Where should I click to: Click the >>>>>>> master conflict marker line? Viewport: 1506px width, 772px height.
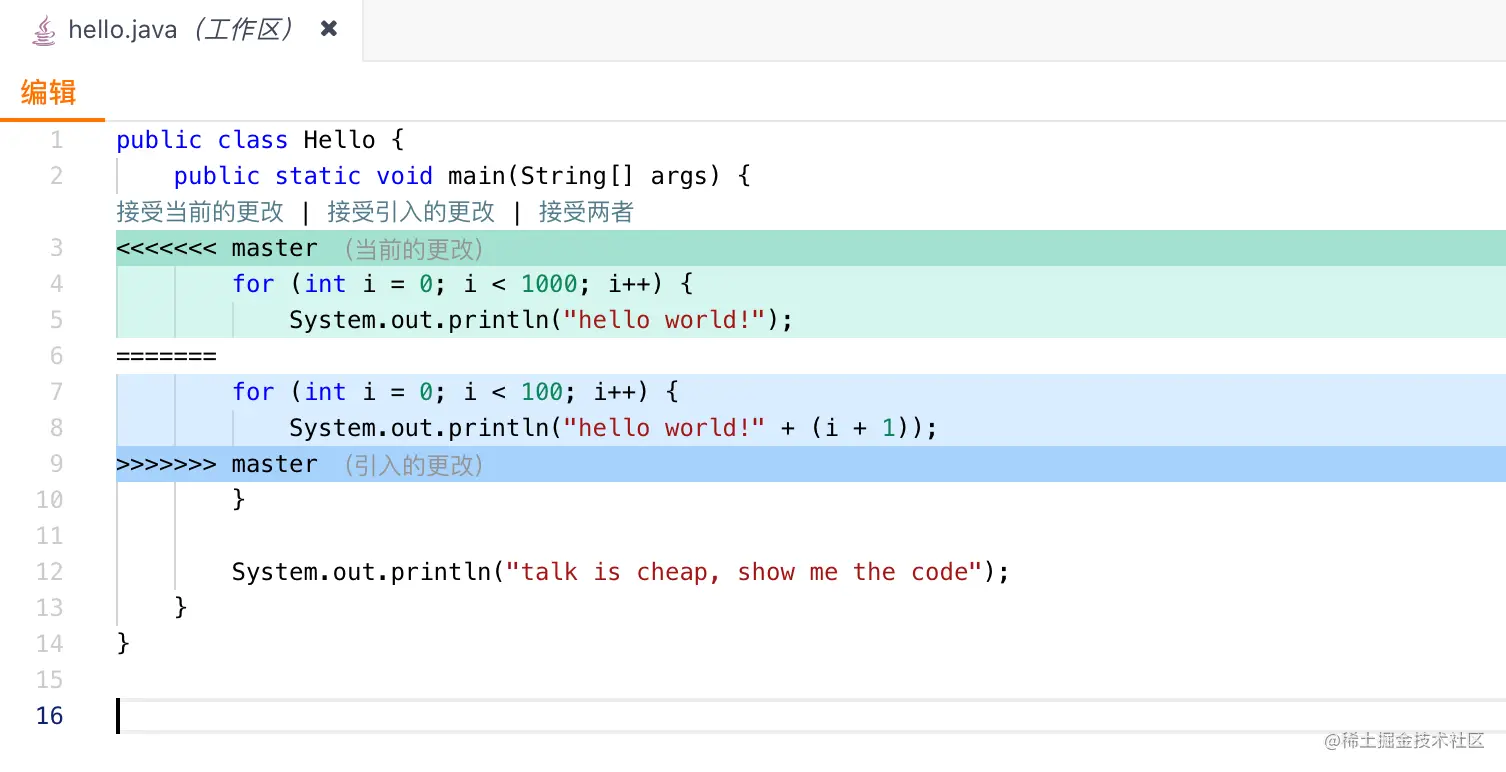tap(811, 464)
